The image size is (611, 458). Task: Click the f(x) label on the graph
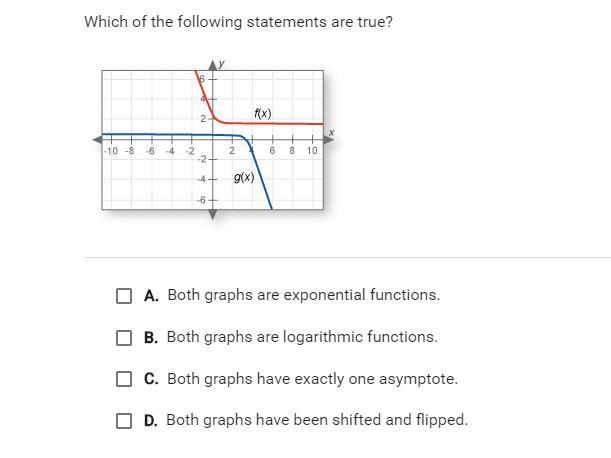[x=263, y=113]
